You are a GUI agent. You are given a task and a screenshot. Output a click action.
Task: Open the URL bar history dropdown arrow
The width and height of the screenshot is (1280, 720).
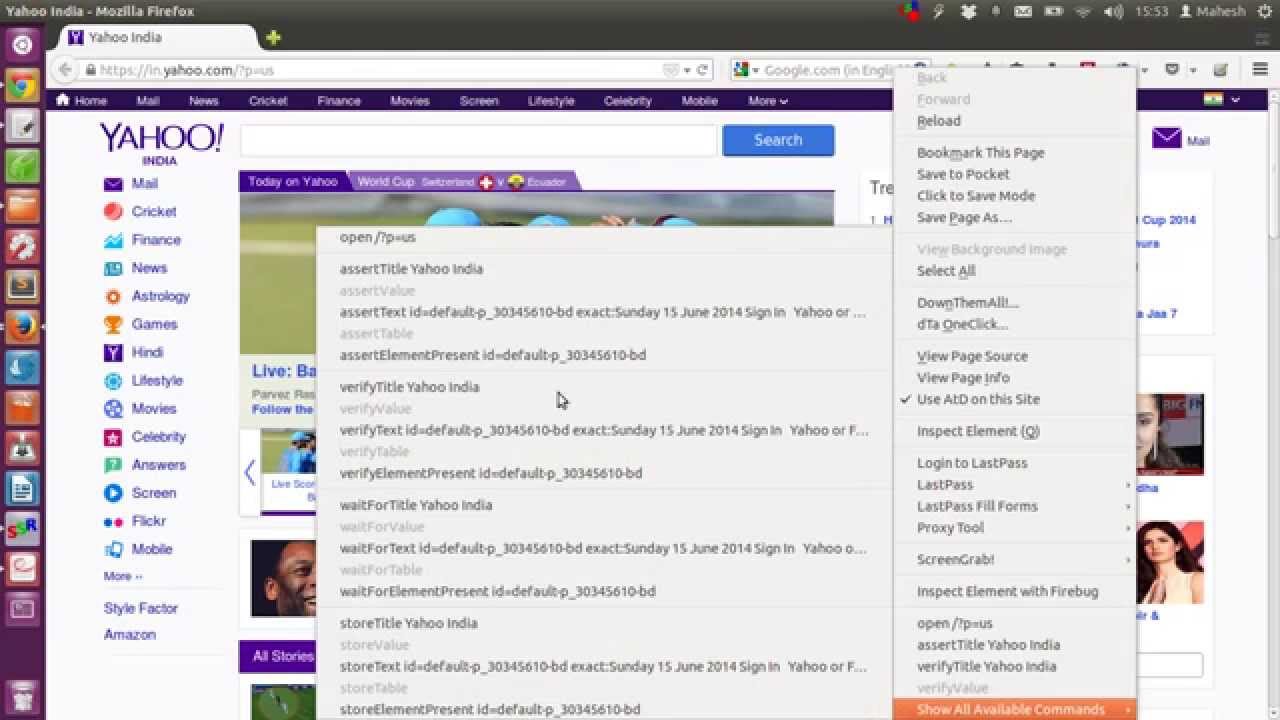point(688,70)
